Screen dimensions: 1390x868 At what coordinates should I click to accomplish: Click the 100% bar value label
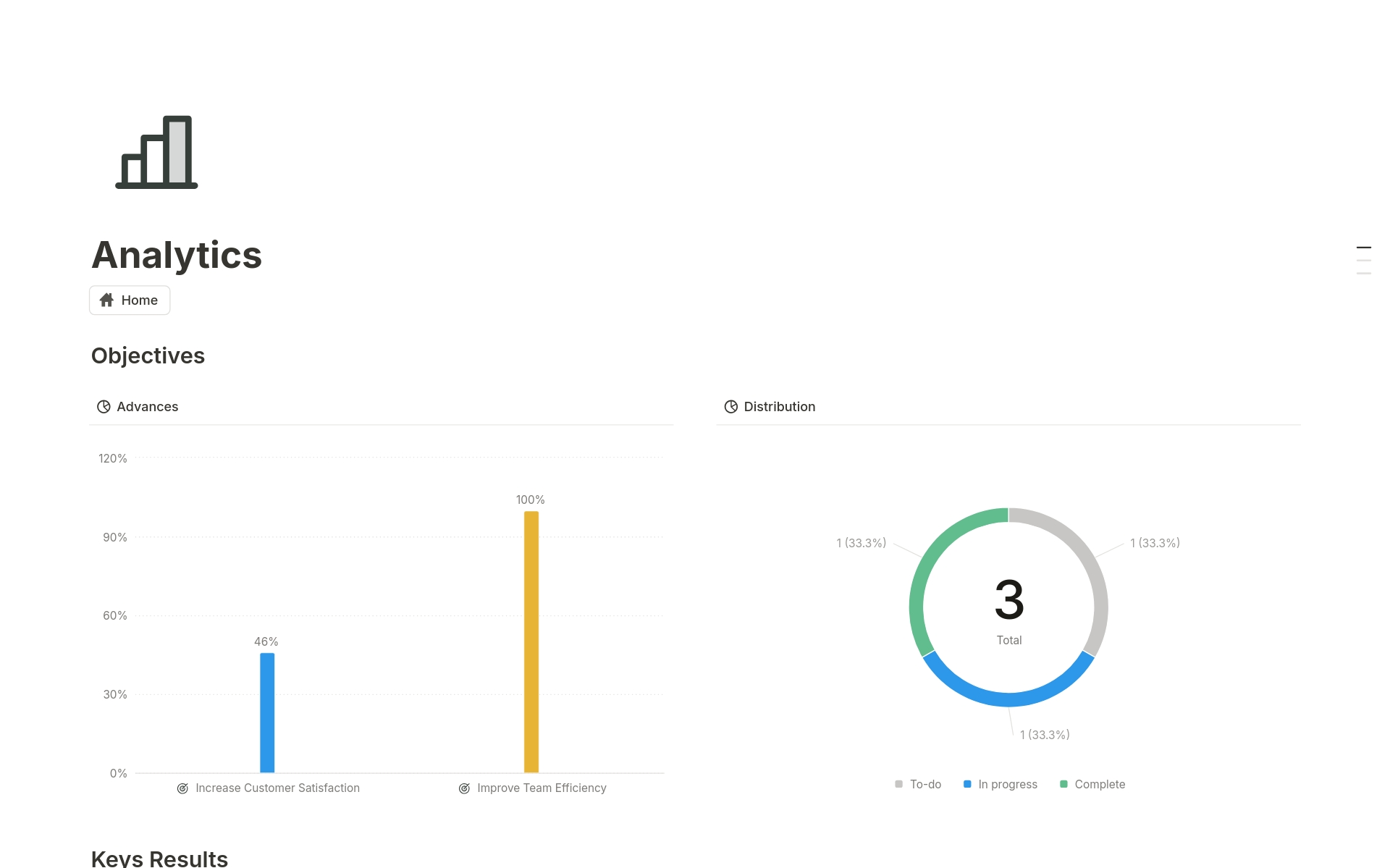point(530,500)
